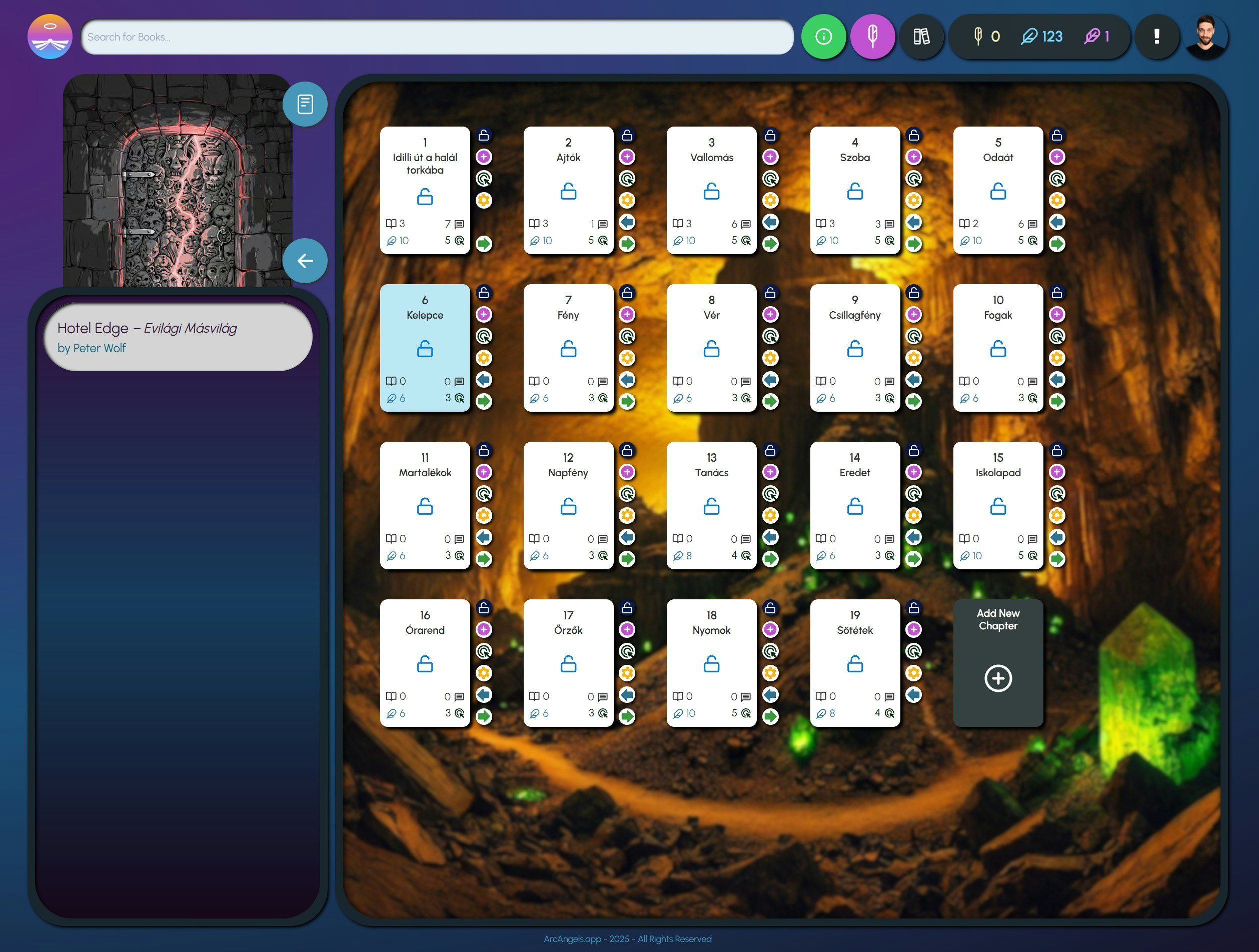Click green right arrow beside chapter 16 Órarend

click(x=483, y=716)
